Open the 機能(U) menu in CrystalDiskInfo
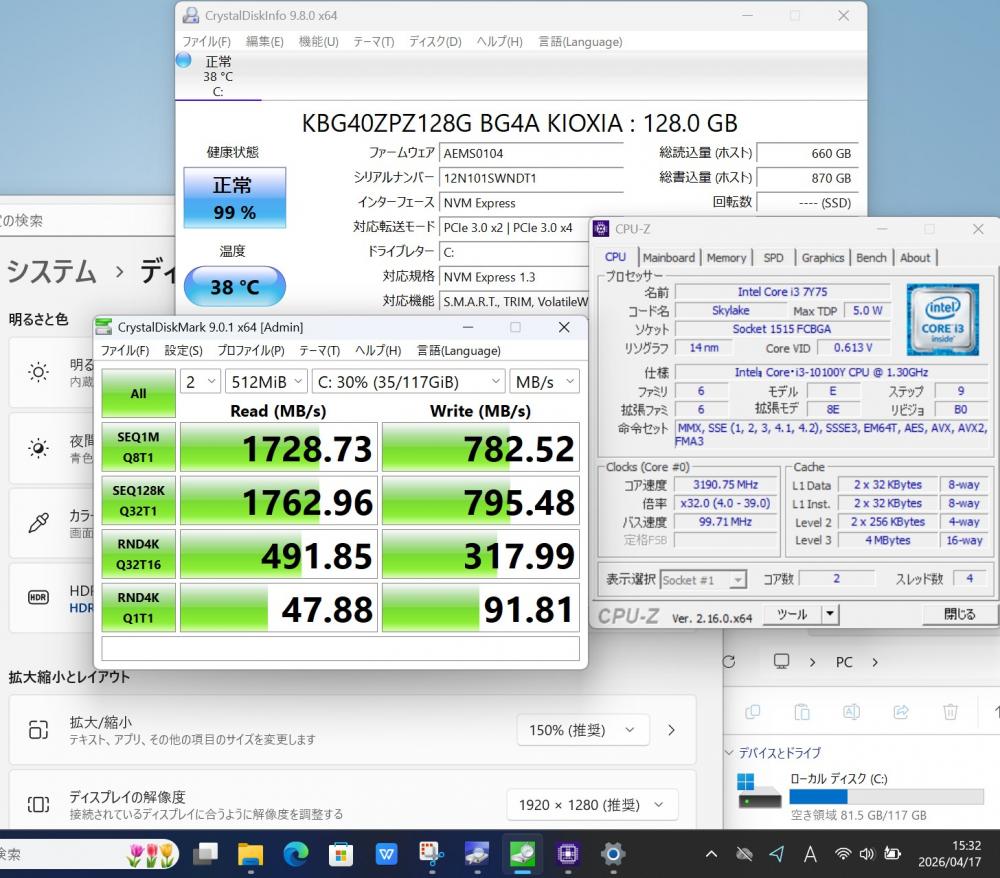 [318, 42]
